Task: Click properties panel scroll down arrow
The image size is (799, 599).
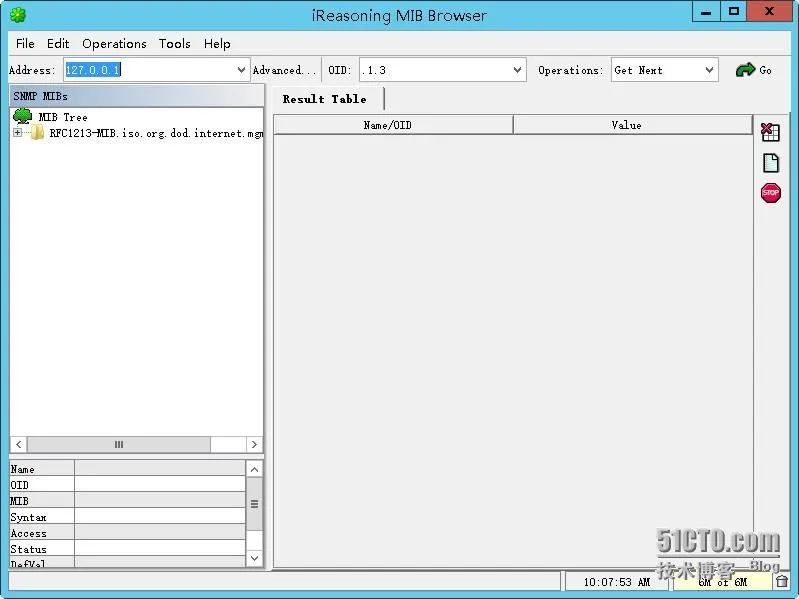Action: pos(255,558)
